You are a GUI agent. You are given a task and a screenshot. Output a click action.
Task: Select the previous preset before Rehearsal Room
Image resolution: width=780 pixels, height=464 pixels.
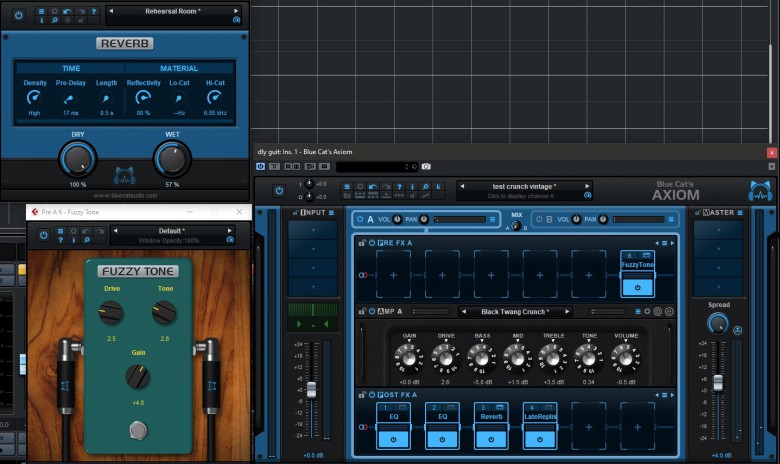pyautogui.click(x=111, y=10)
